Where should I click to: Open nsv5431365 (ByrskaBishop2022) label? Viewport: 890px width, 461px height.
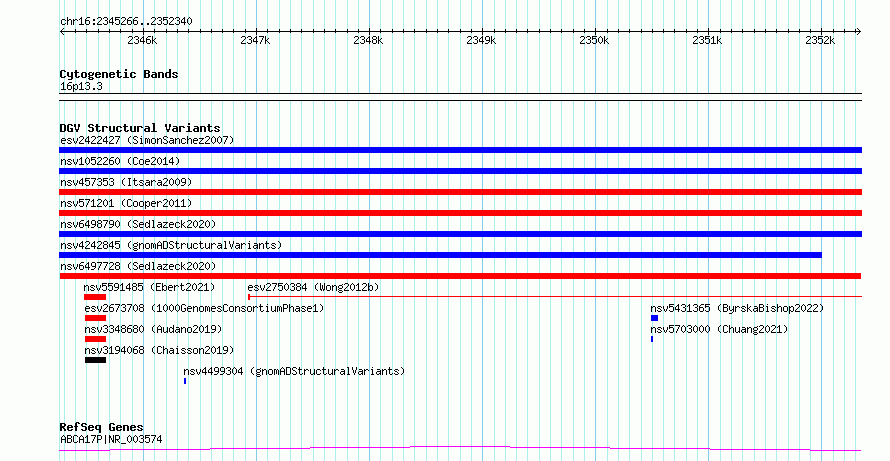[737, 308]
